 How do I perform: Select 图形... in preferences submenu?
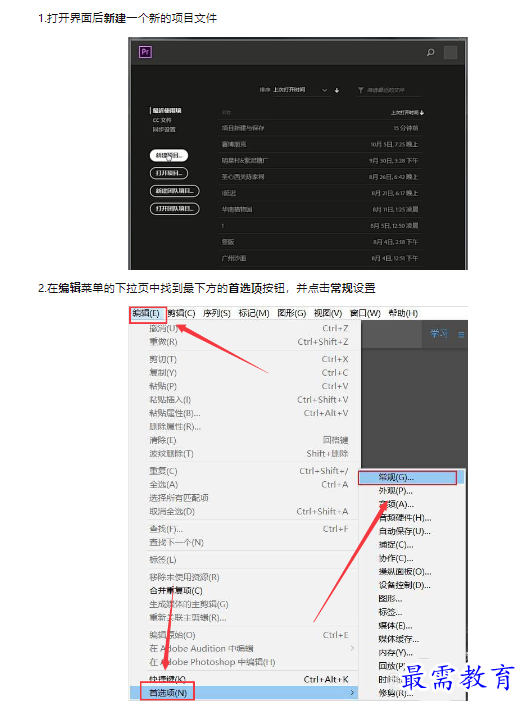click(x=411, y=599)
